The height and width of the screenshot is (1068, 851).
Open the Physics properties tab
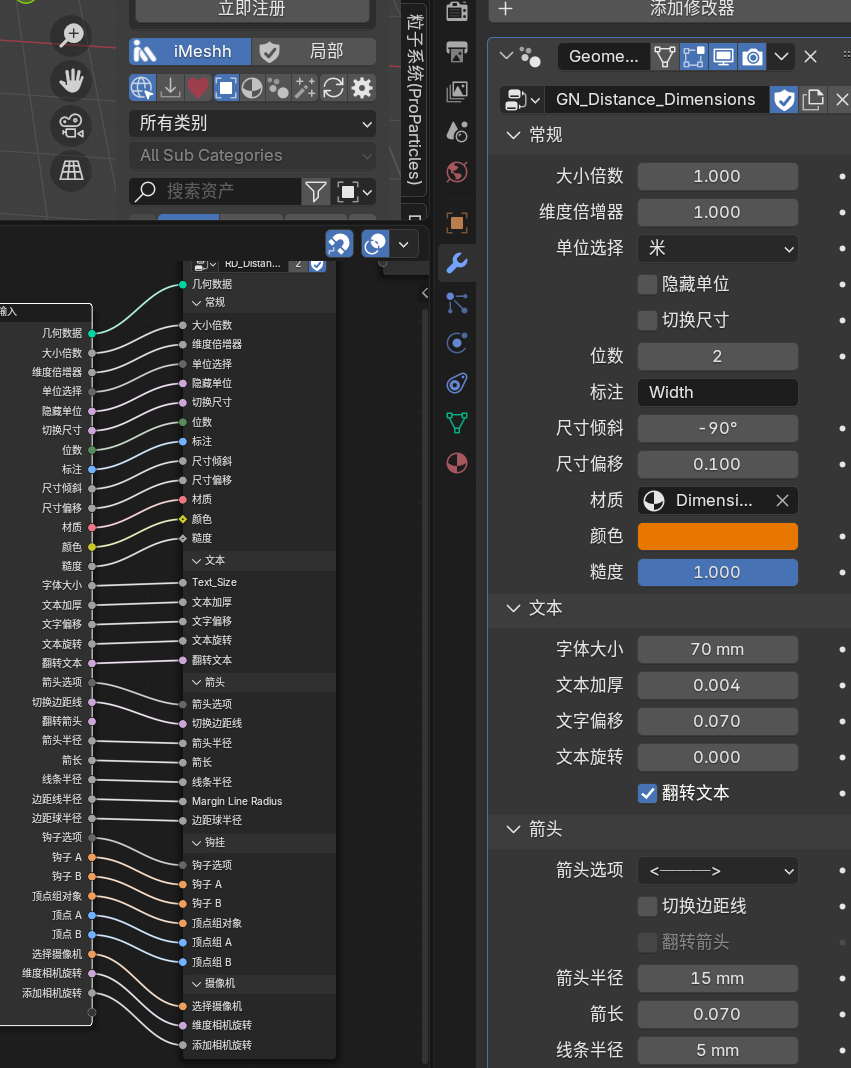(457, 343)
